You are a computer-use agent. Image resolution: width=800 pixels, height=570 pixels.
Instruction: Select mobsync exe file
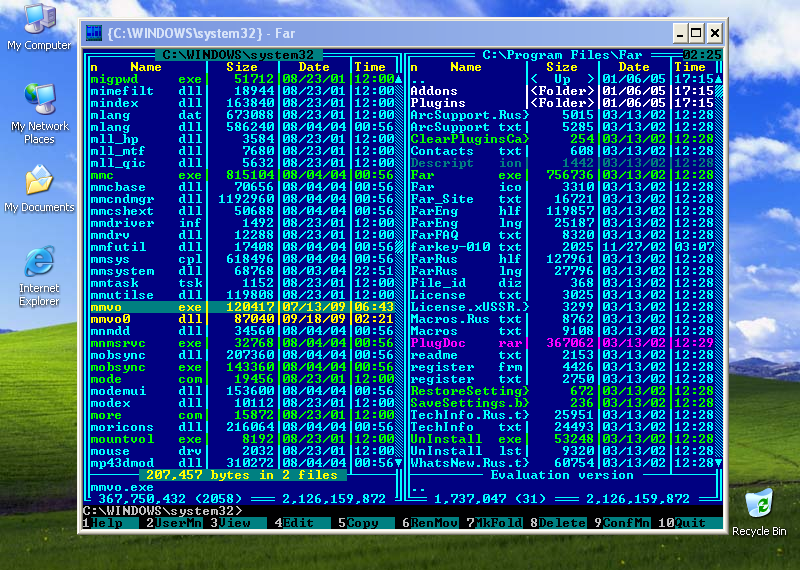(x=242, y=367)
